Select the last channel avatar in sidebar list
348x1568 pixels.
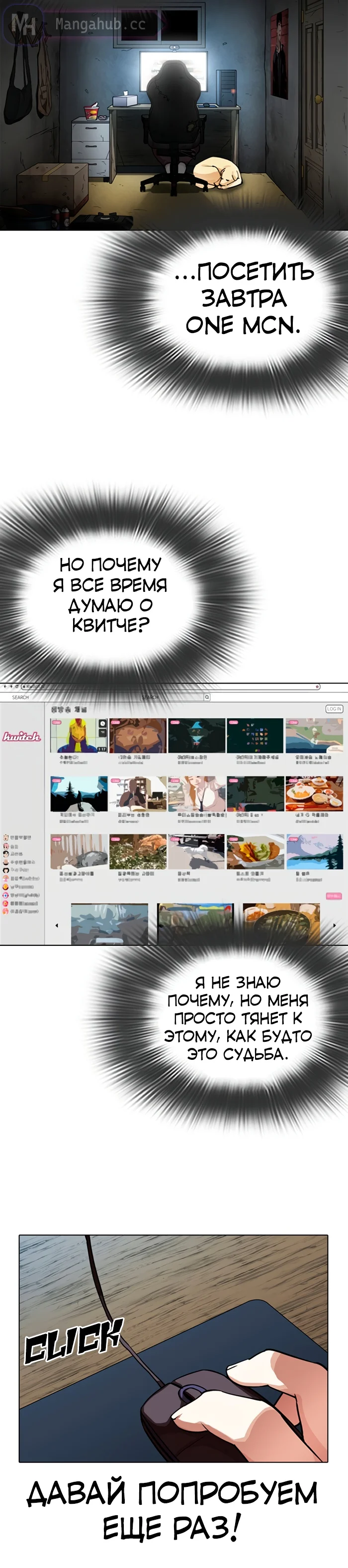click(x=6, y=911)
